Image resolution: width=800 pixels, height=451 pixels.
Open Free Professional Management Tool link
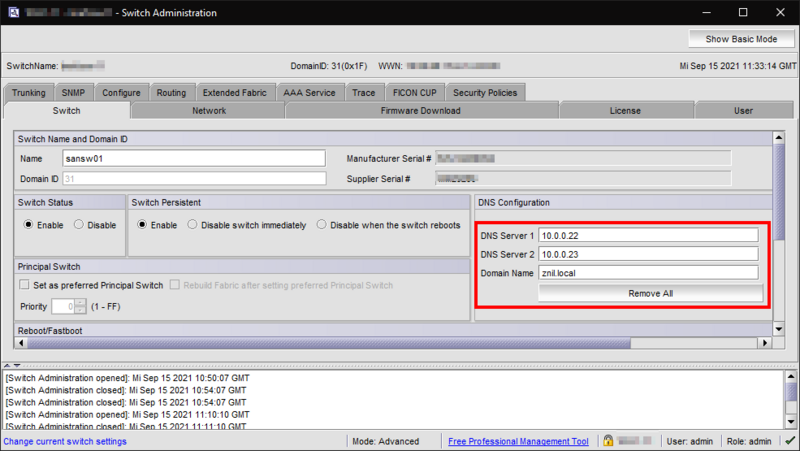coord(518,441)
